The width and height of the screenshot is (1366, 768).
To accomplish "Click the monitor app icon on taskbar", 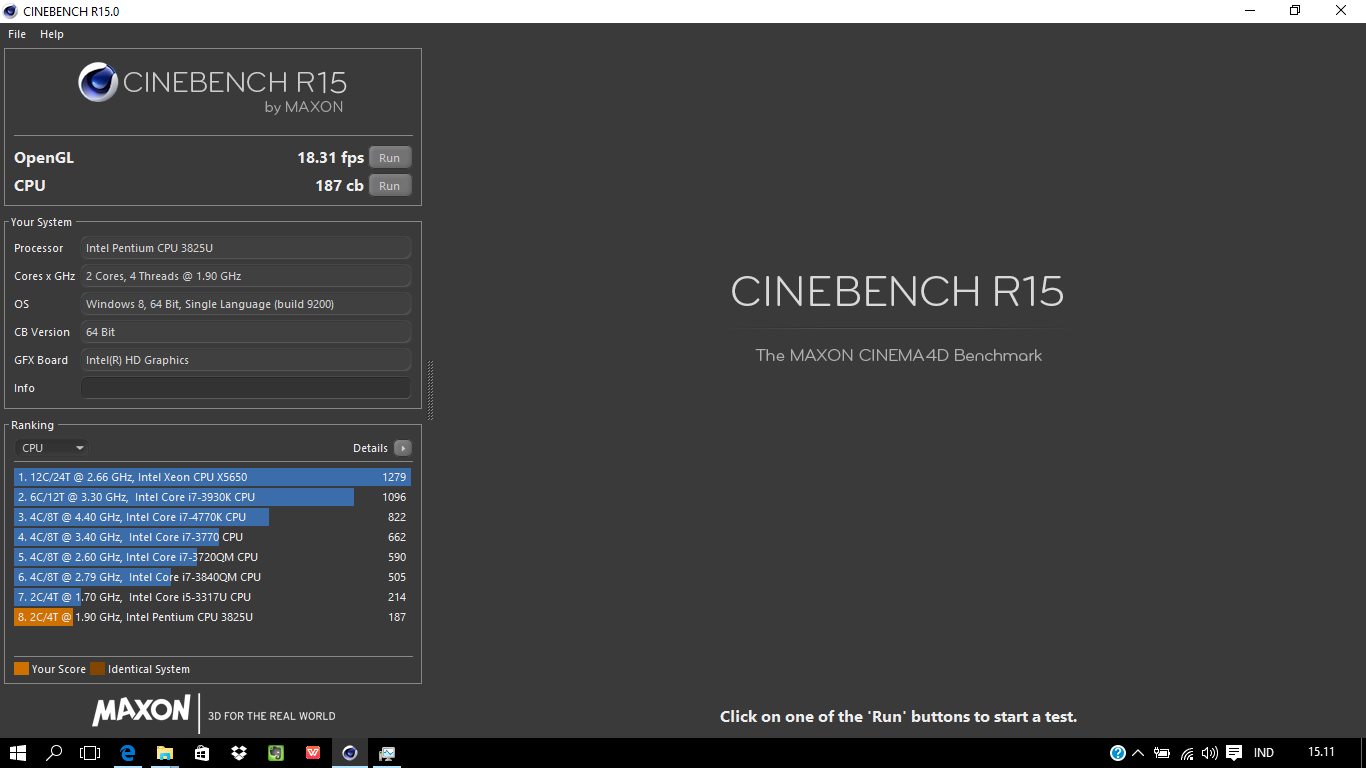I will coord(387,753).
